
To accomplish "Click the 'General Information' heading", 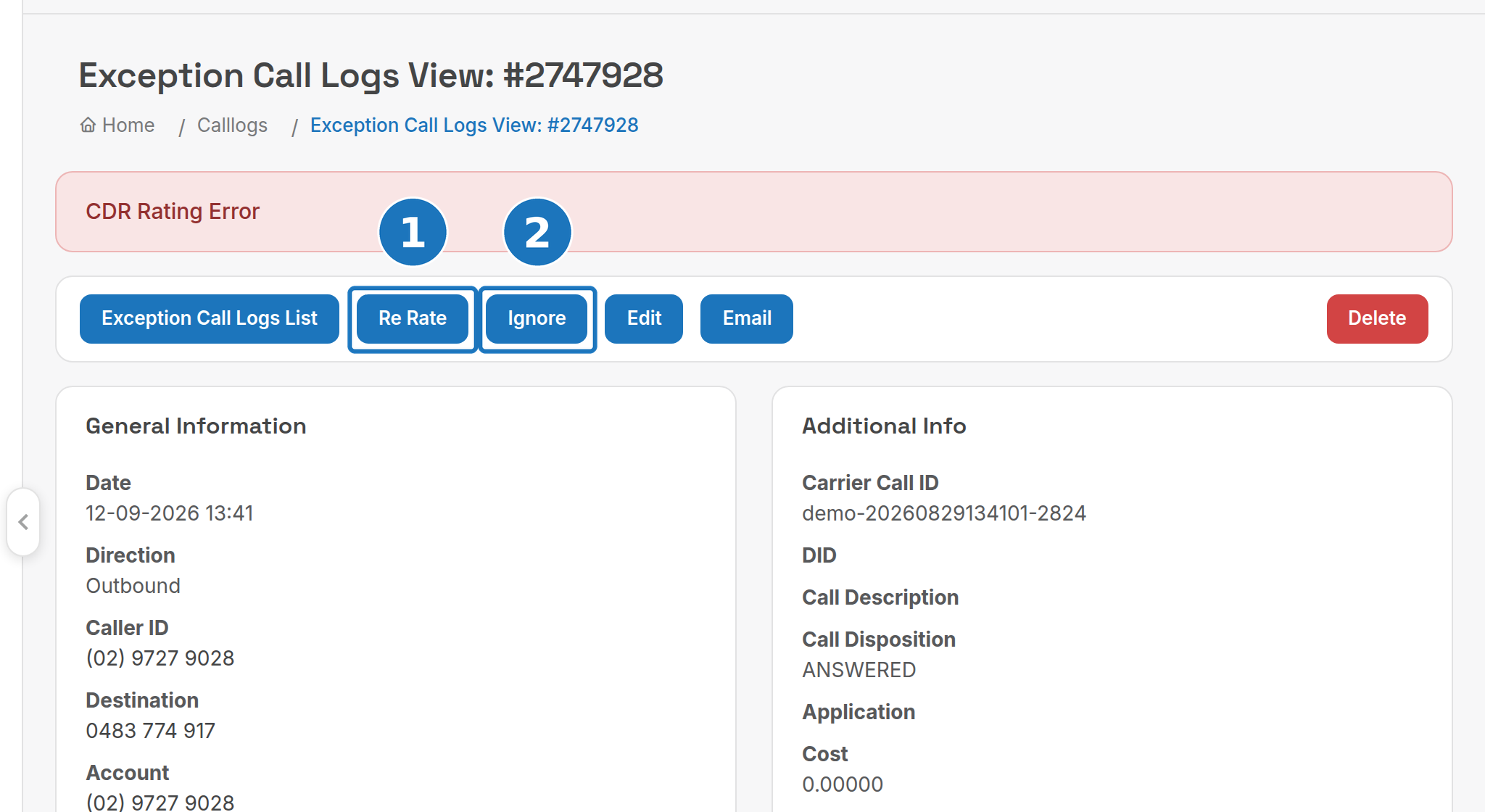I will coord(196,426).
